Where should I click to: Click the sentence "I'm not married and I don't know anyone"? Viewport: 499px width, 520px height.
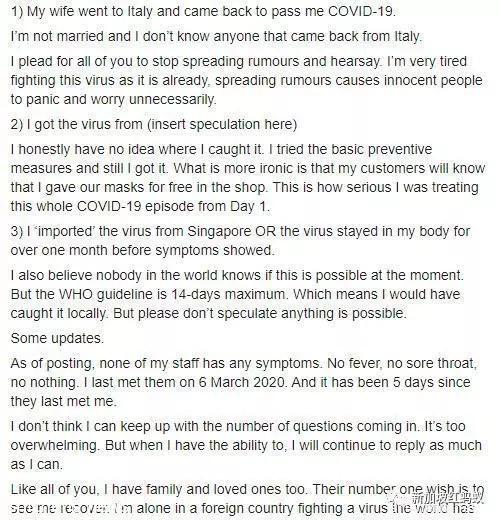pyautogui.click(x=216, y=36)
